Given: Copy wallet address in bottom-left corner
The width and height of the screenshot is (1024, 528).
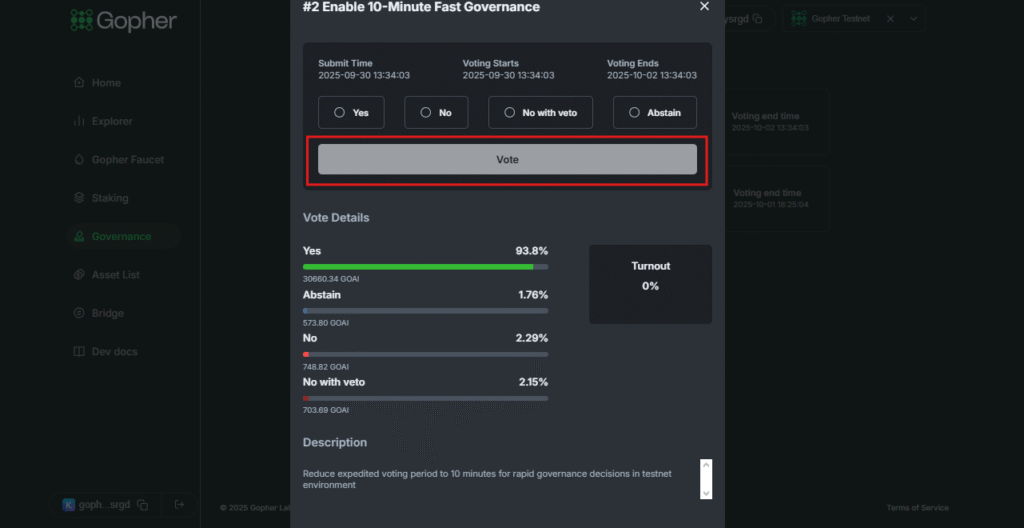Looking at the screenshot, I should (x=143, y=505).
